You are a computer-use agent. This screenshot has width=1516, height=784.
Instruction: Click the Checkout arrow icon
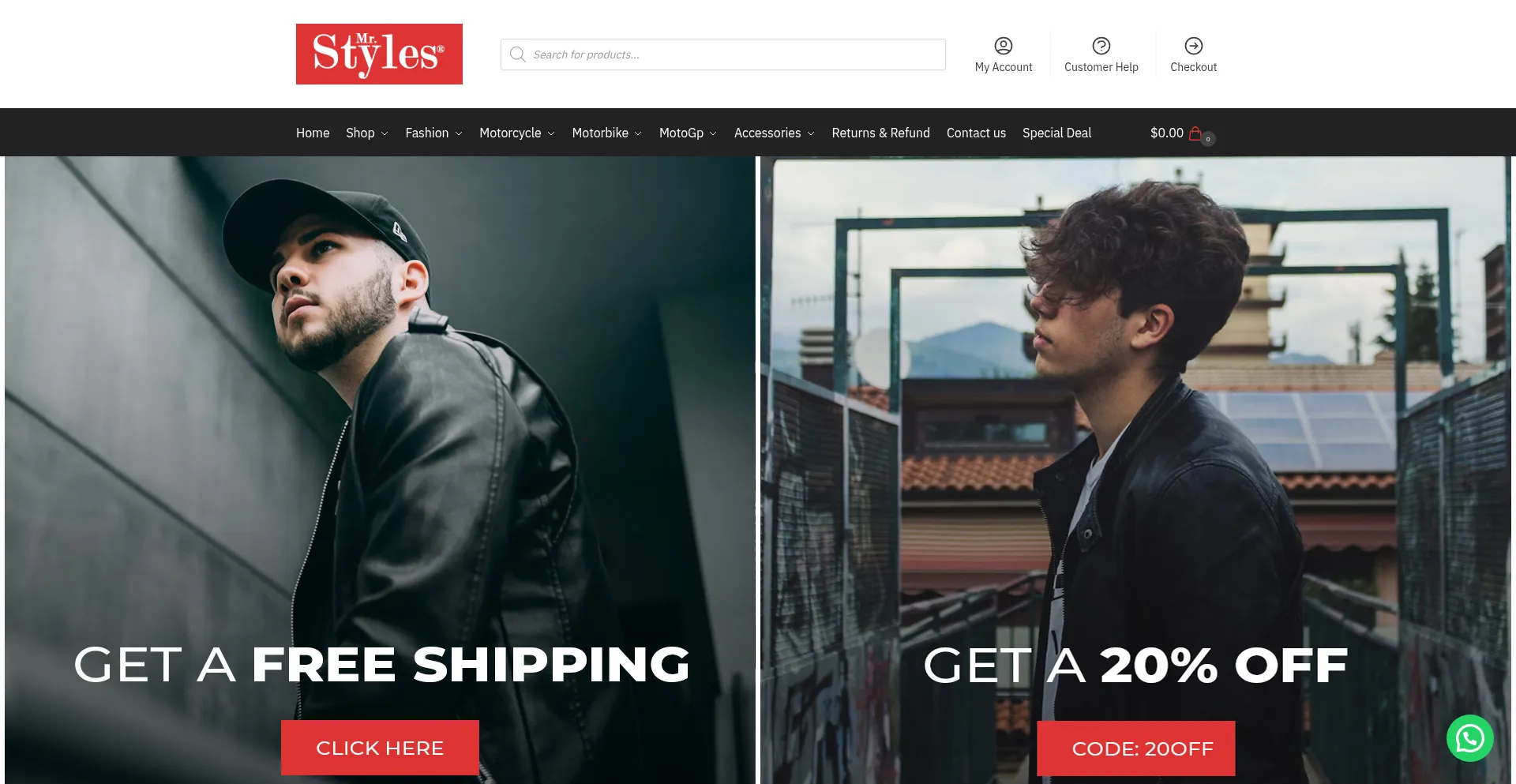pos(1194,46)
